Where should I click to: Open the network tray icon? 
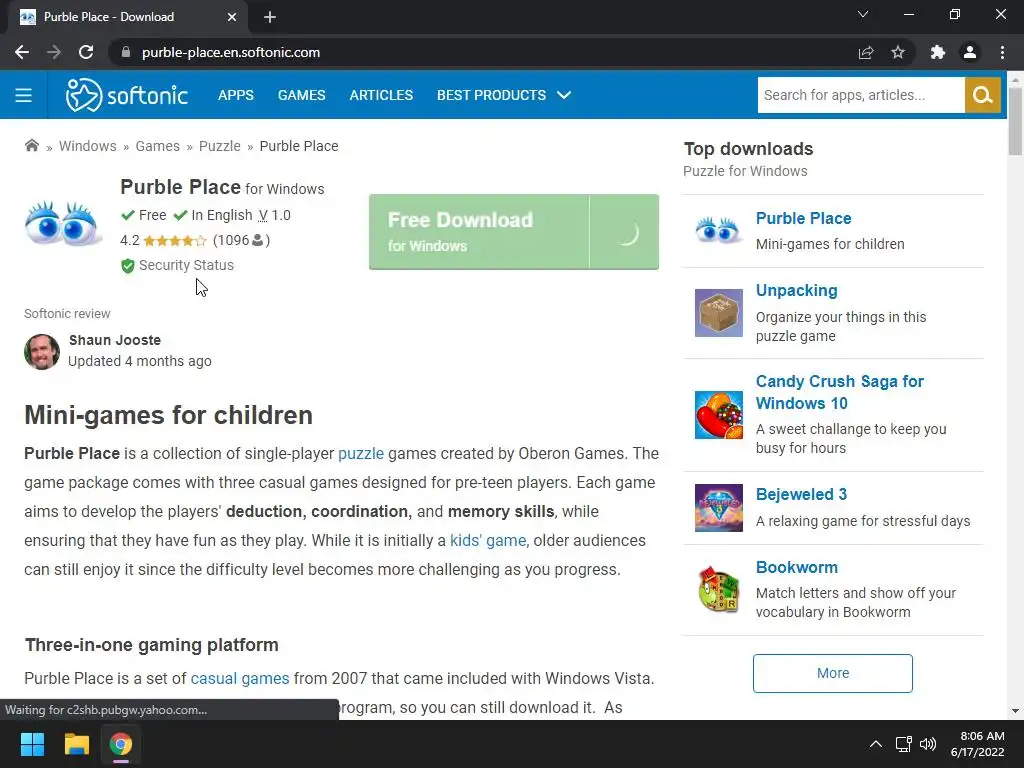(903, 744)
